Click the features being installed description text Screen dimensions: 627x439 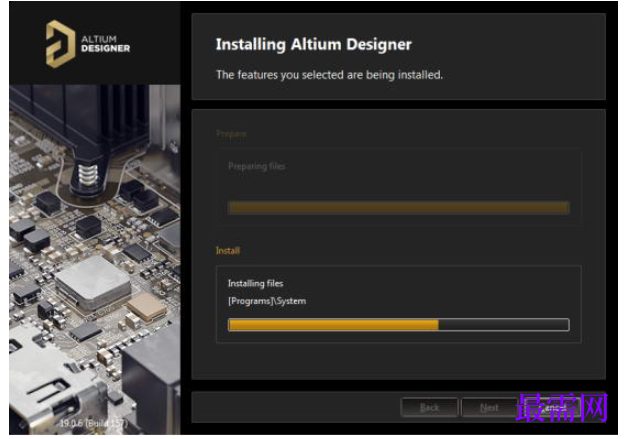coord(329,75)
